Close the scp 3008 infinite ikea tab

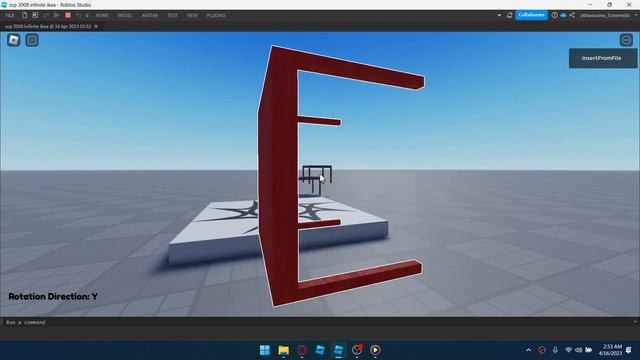(x=96, y=27)
